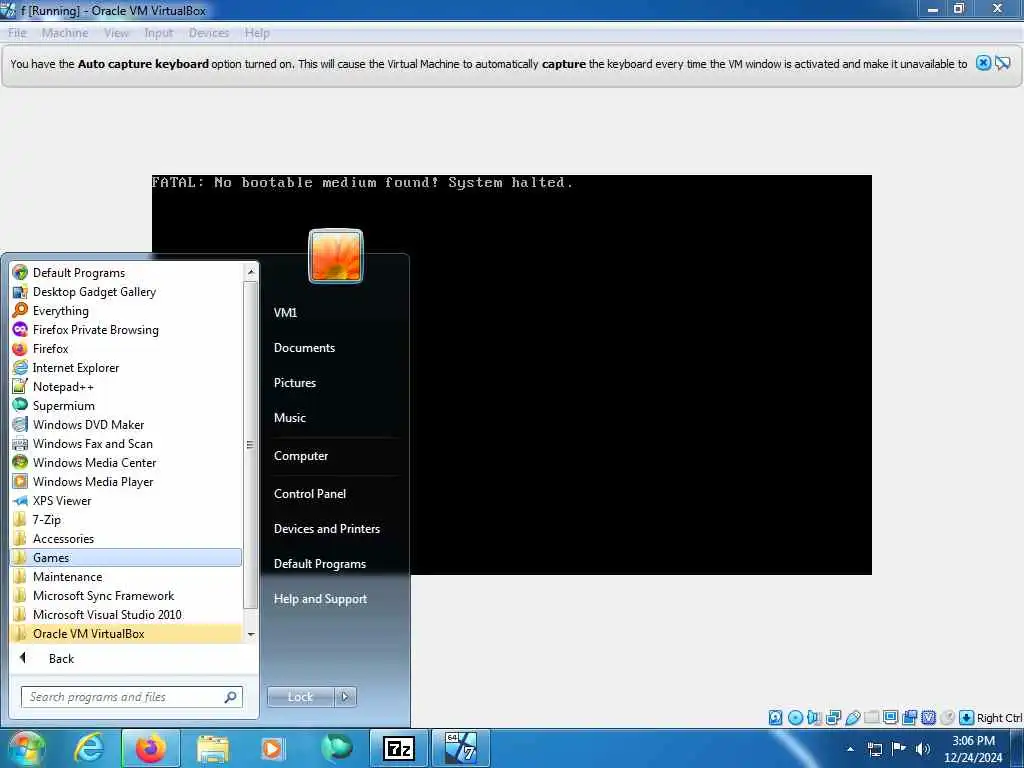The width and height of the screenshot is (1024, 768).
Task: Click the network adapters icon in VirtualBox status bar
Action: click(833, 718)
